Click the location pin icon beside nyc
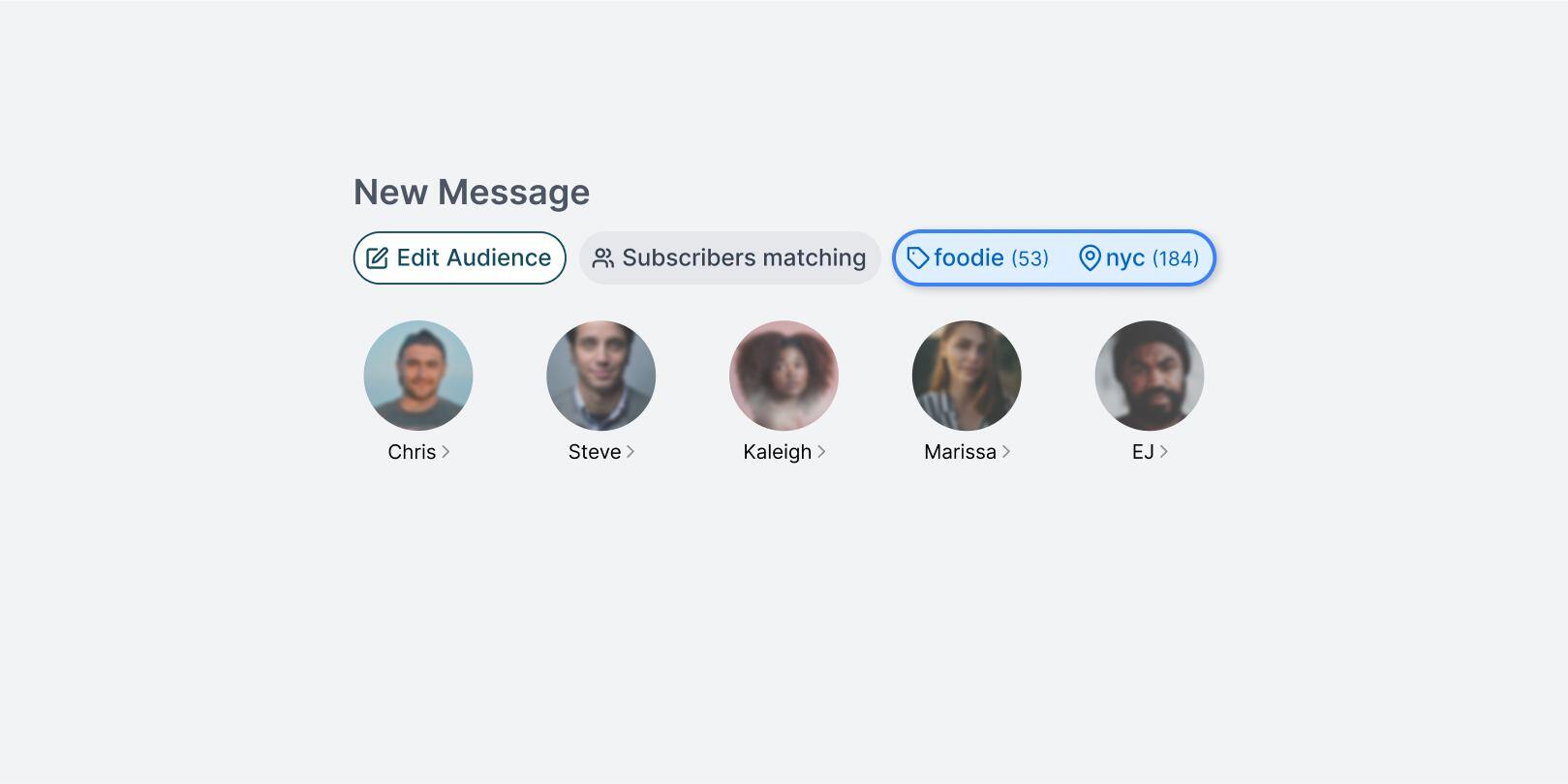The height and width of the screenshot is (784, 1568). [1090, 258]
